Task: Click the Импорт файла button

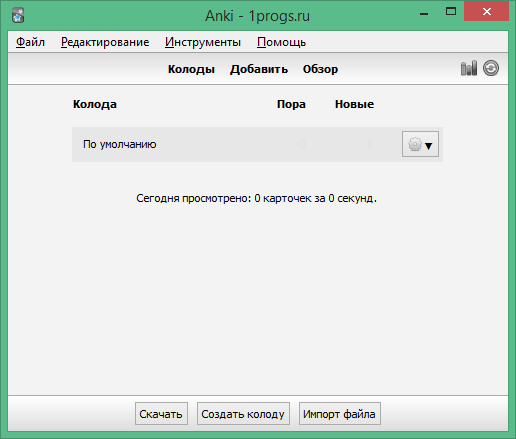Action: pos(339,414)
